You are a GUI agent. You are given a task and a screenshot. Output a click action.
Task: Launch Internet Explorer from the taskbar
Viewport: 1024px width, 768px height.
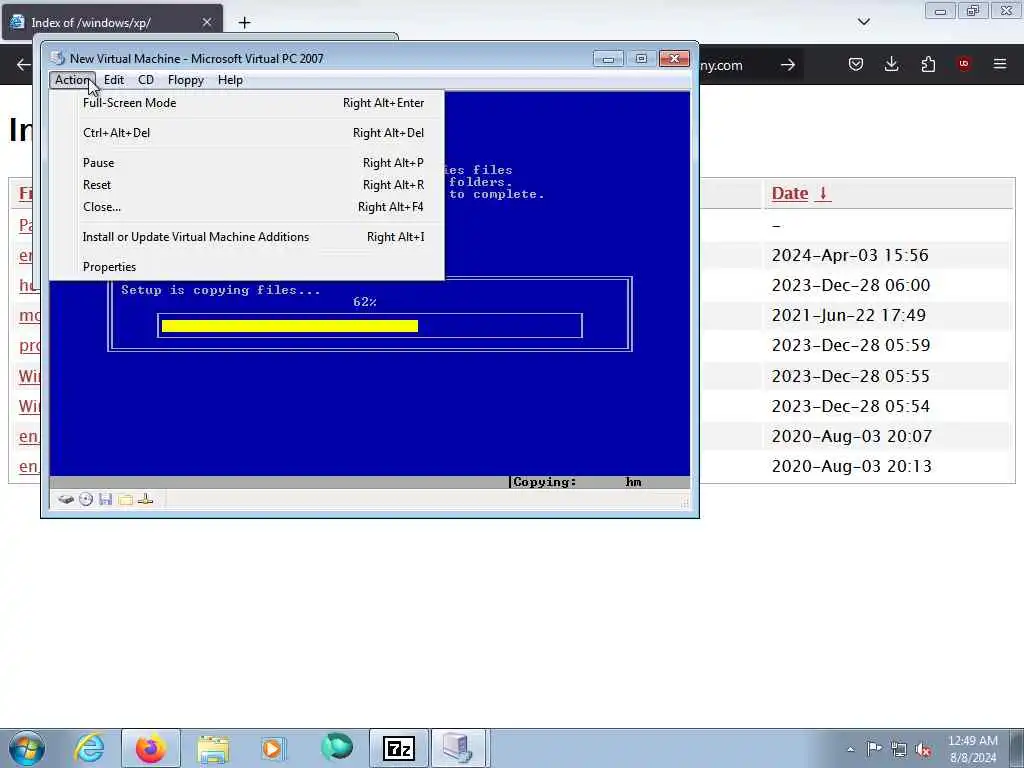point(89,748)
